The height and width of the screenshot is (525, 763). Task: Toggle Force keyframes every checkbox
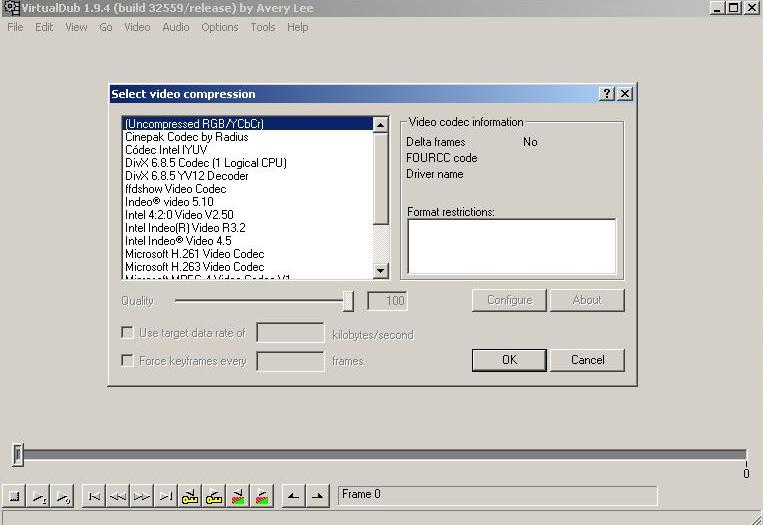pos(127,361)
